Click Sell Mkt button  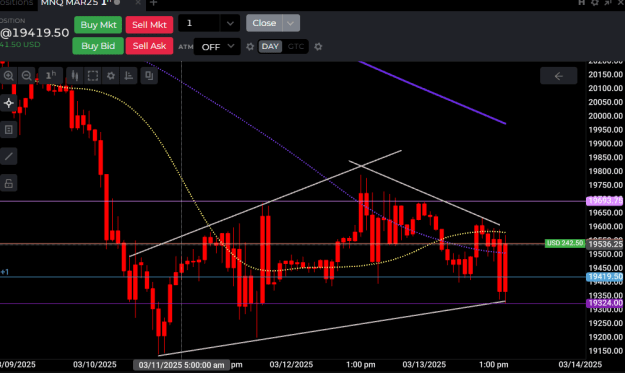point(149,25)
